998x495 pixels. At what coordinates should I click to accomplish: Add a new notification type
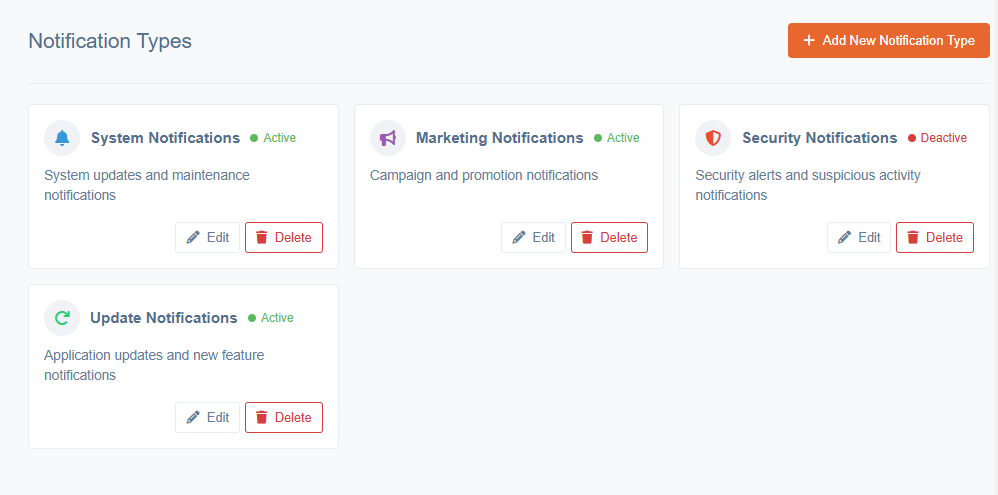pyautogui.click(x=889, y=41)
